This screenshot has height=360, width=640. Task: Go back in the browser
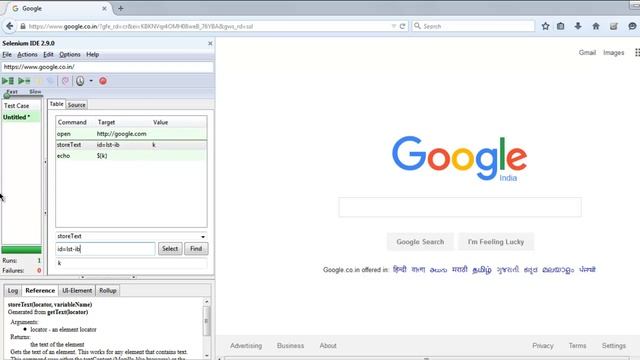pyautogui.click(x=9, y=26)
